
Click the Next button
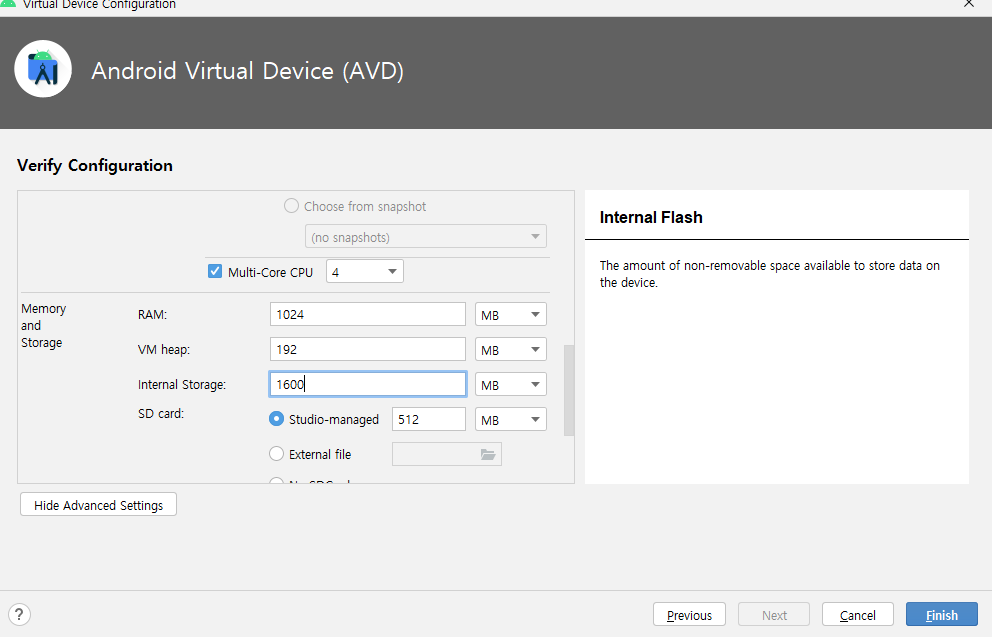tap(774, 615)
